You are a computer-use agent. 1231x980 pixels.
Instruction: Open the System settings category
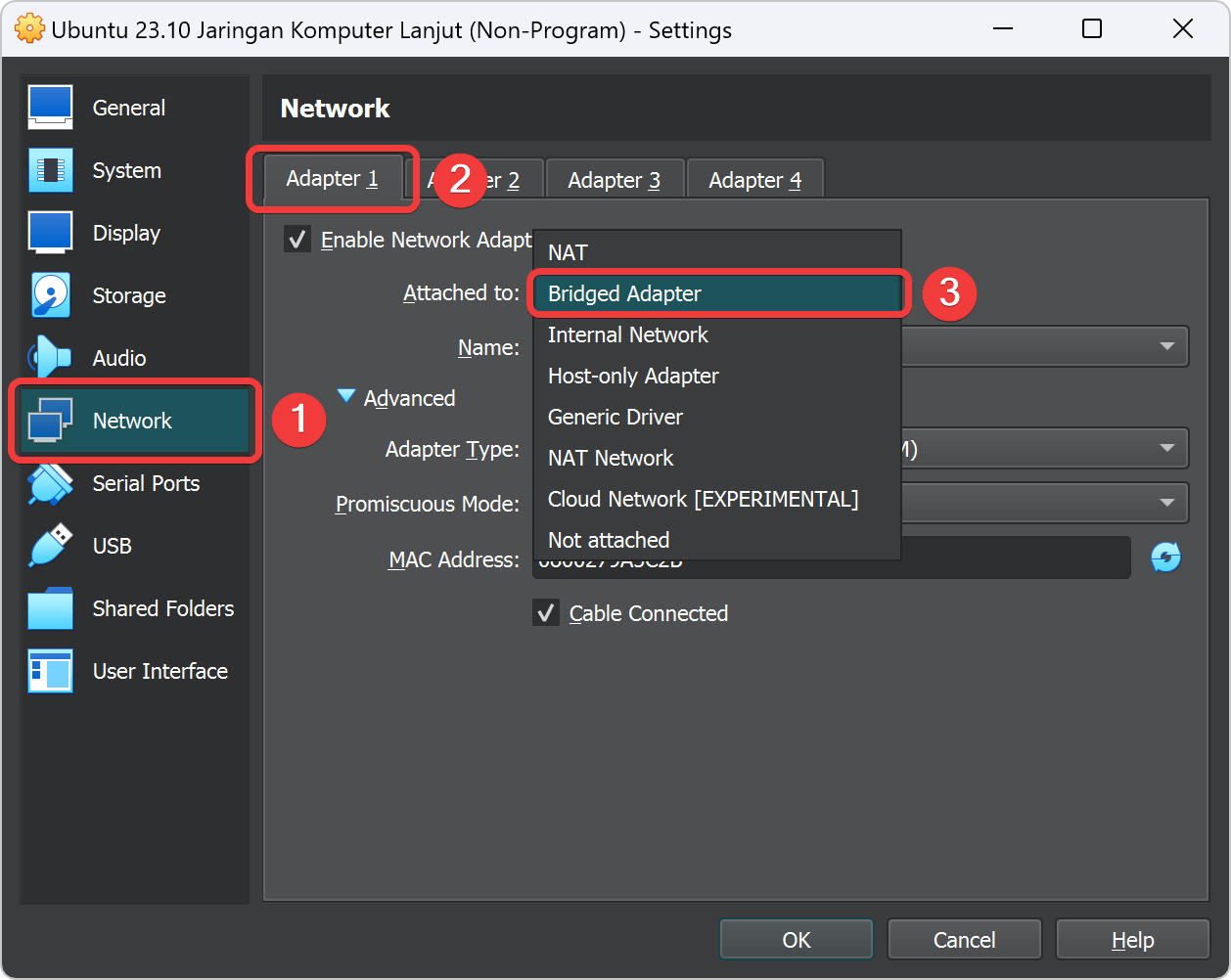136,170
